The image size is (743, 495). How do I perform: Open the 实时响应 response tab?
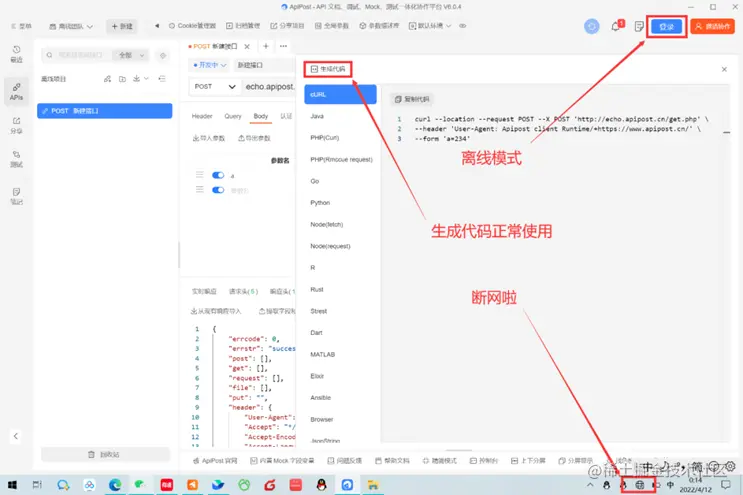(x=204, y=291)
